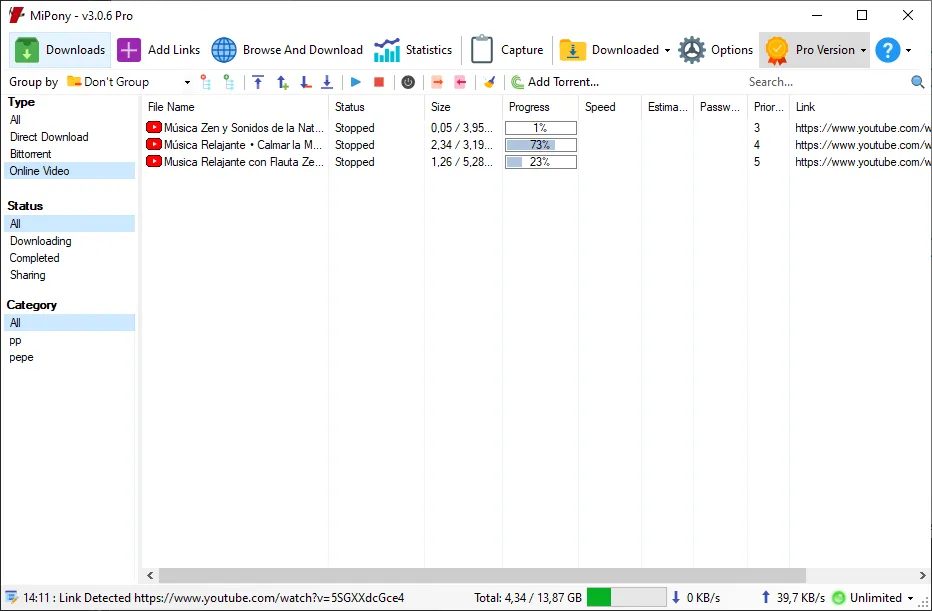This screenshot has width=932, height=611.
Task: Sort by Link column header
Action: pos(860,107)
